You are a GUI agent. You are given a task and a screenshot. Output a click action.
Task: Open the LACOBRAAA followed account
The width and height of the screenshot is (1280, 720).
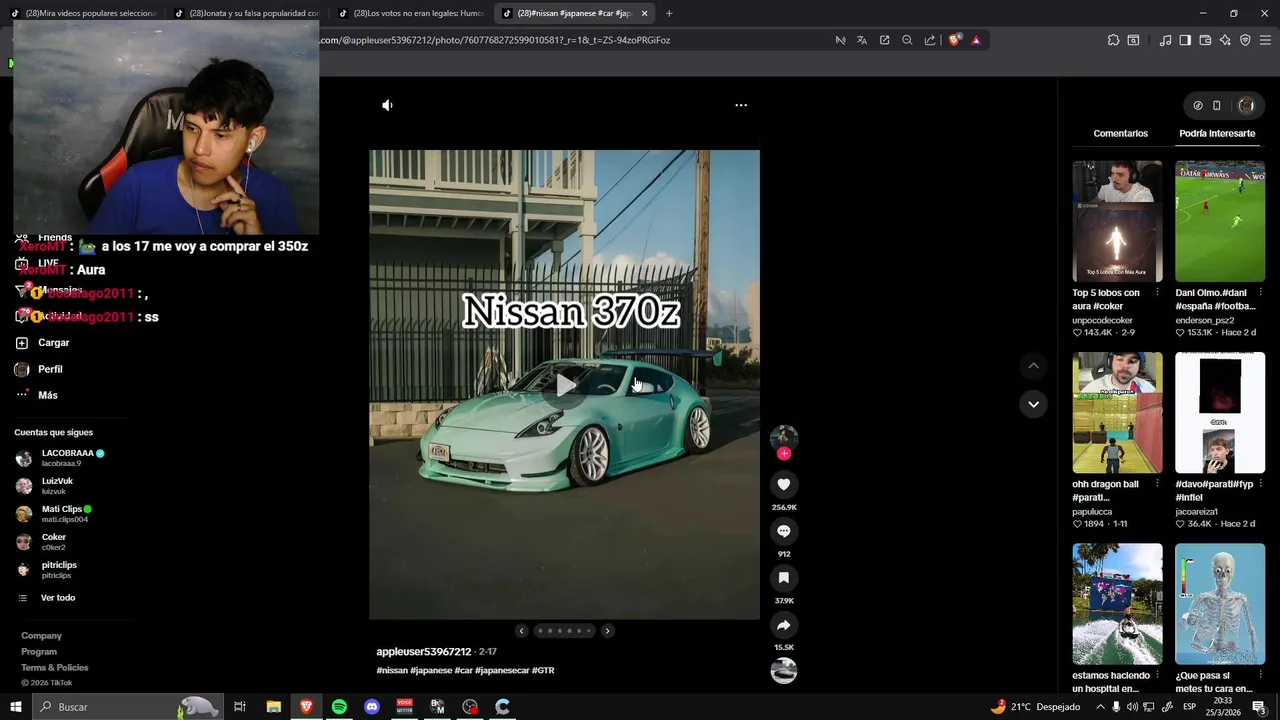point(59,458)
